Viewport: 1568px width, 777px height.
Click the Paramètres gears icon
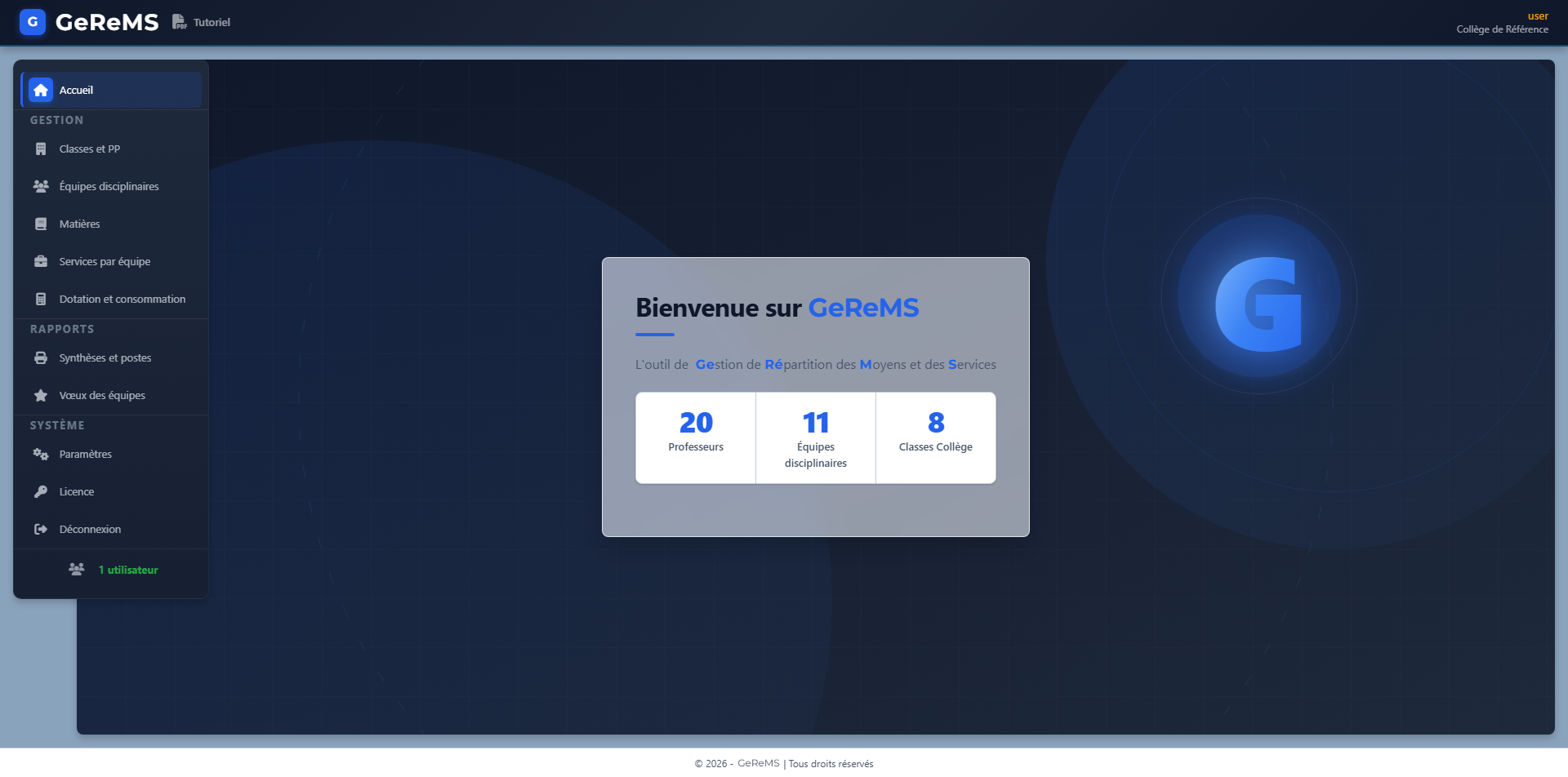click(41, 454)
